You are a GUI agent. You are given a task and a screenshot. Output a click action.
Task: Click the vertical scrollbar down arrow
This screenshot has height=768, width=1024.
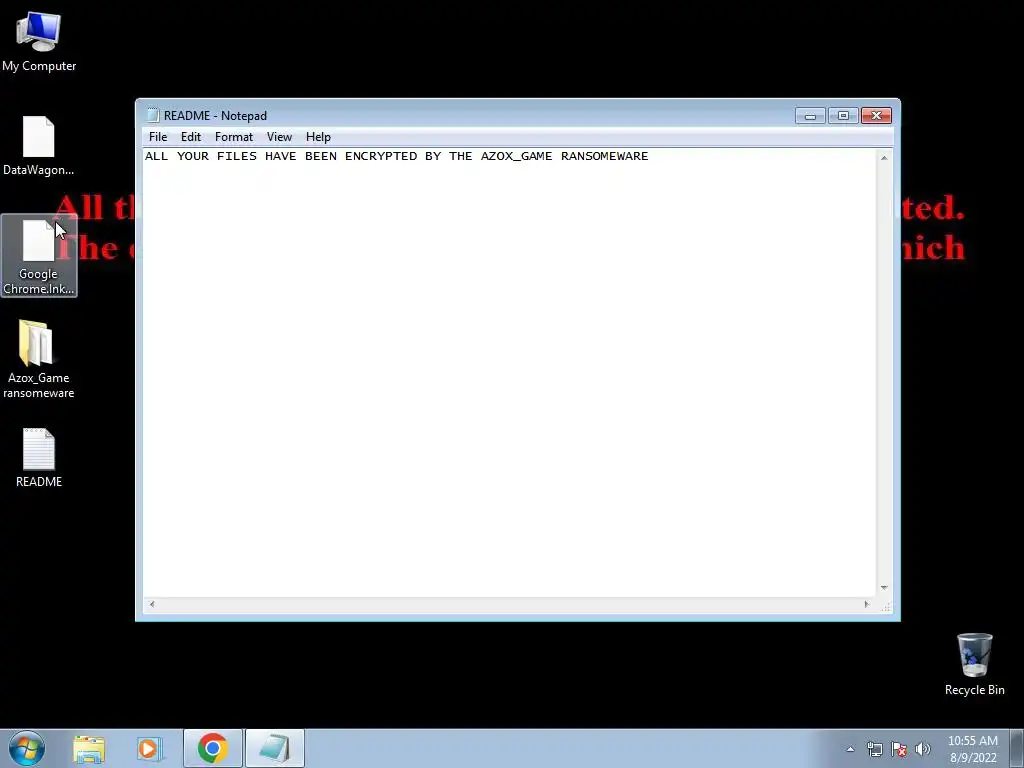[884, 588]
